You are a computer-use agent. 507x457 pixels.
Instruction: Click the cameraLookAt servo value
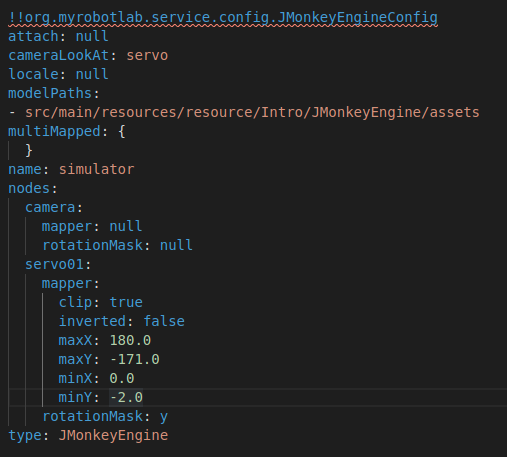click(x=147, y=55)
